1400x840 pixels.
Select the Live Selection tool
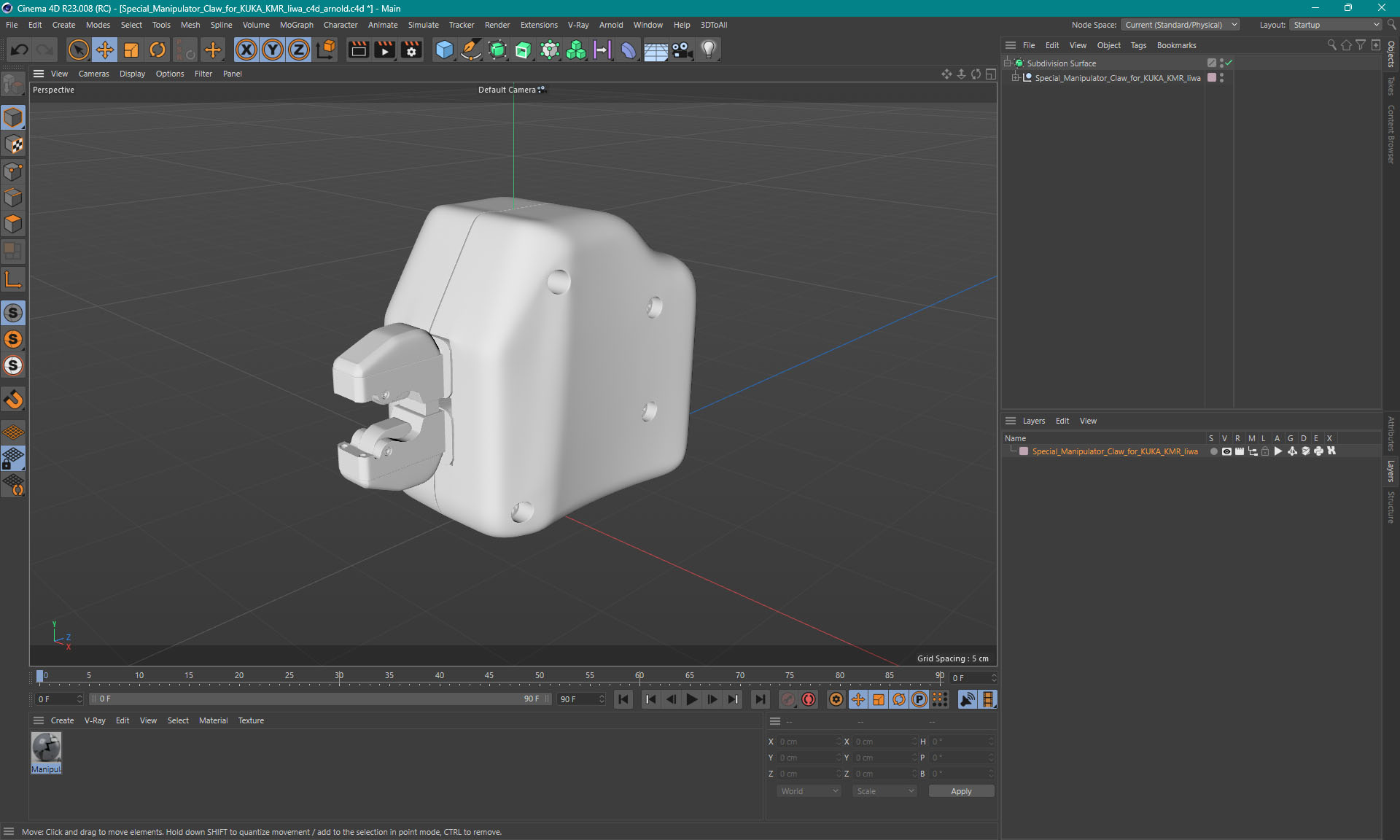coord(78,50)
